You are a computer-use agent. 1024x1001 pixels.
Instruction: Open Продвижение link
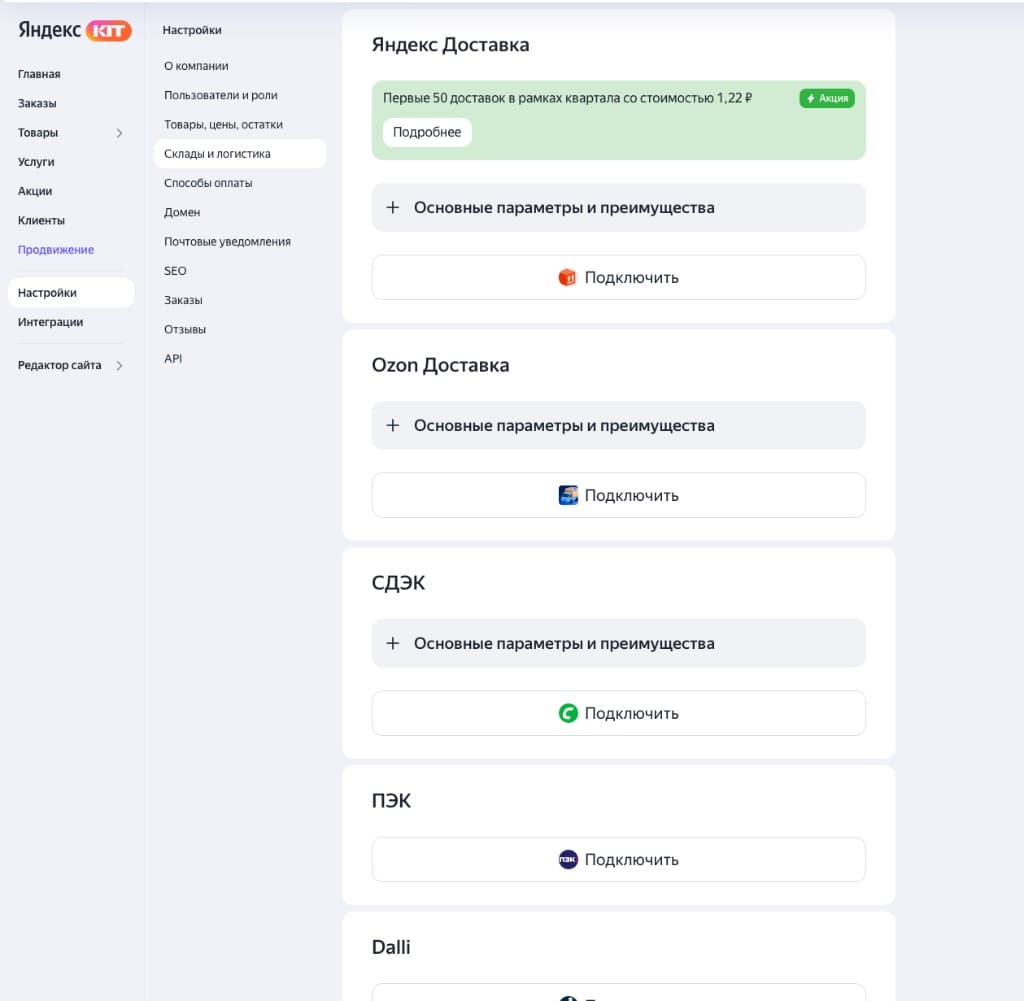coord(56,249)
